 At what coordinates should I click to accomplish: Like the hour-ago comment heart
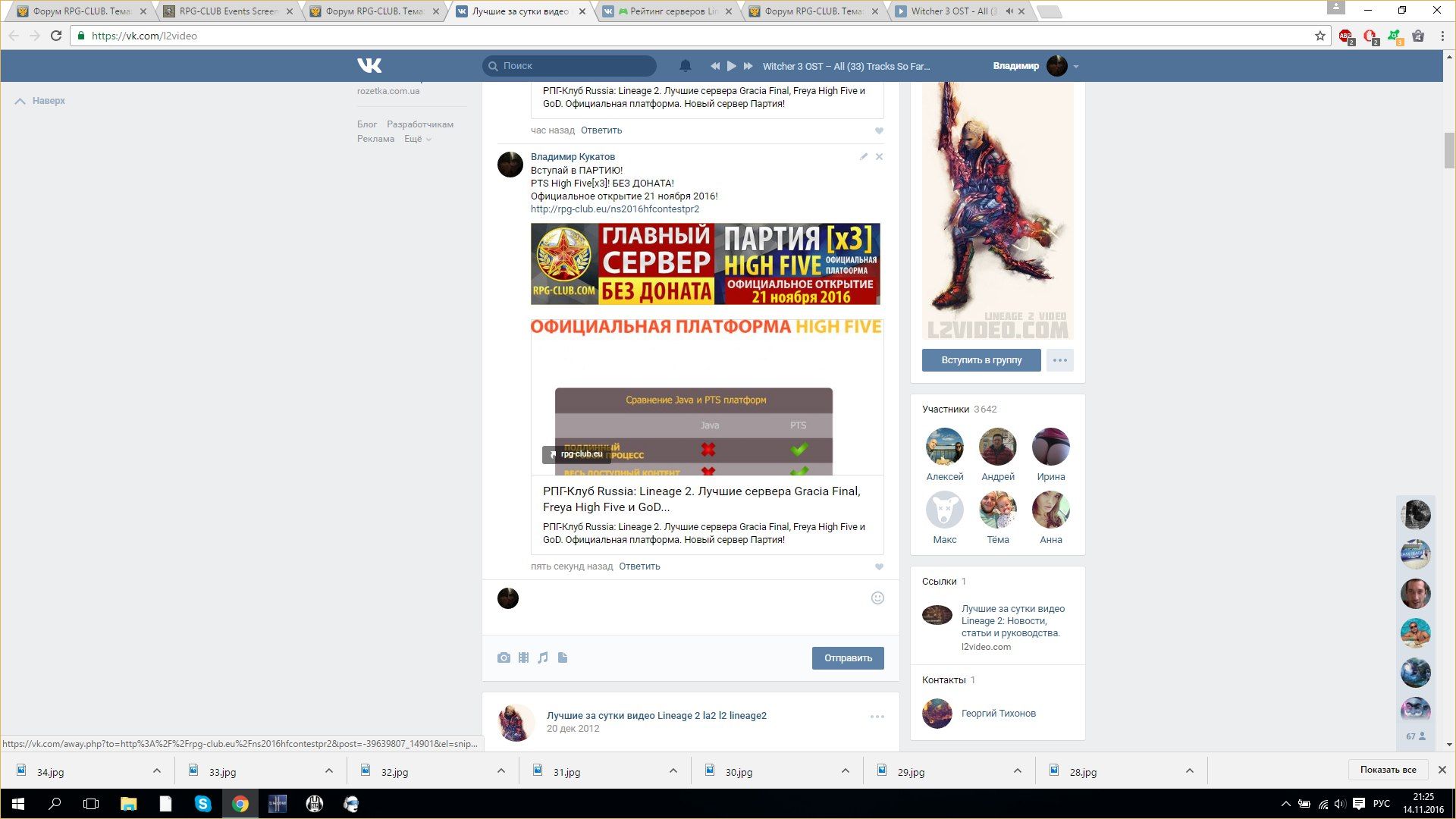tap(879, 131)
